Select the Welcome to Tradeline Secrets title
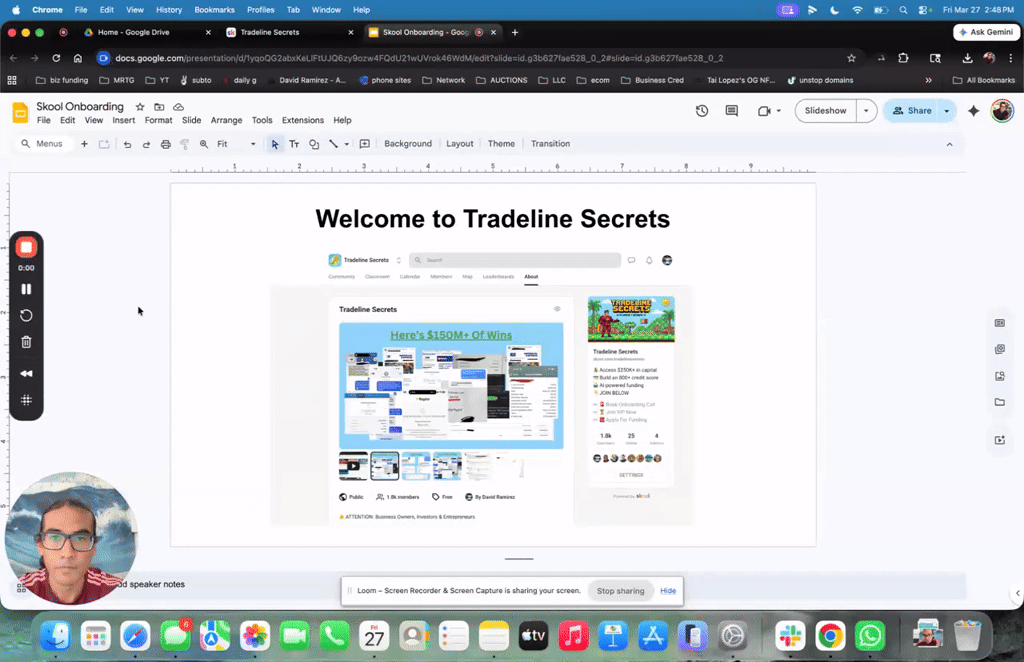Viewport: 1024px width, 662px height. pyautogui.click(x=492, y=219)
